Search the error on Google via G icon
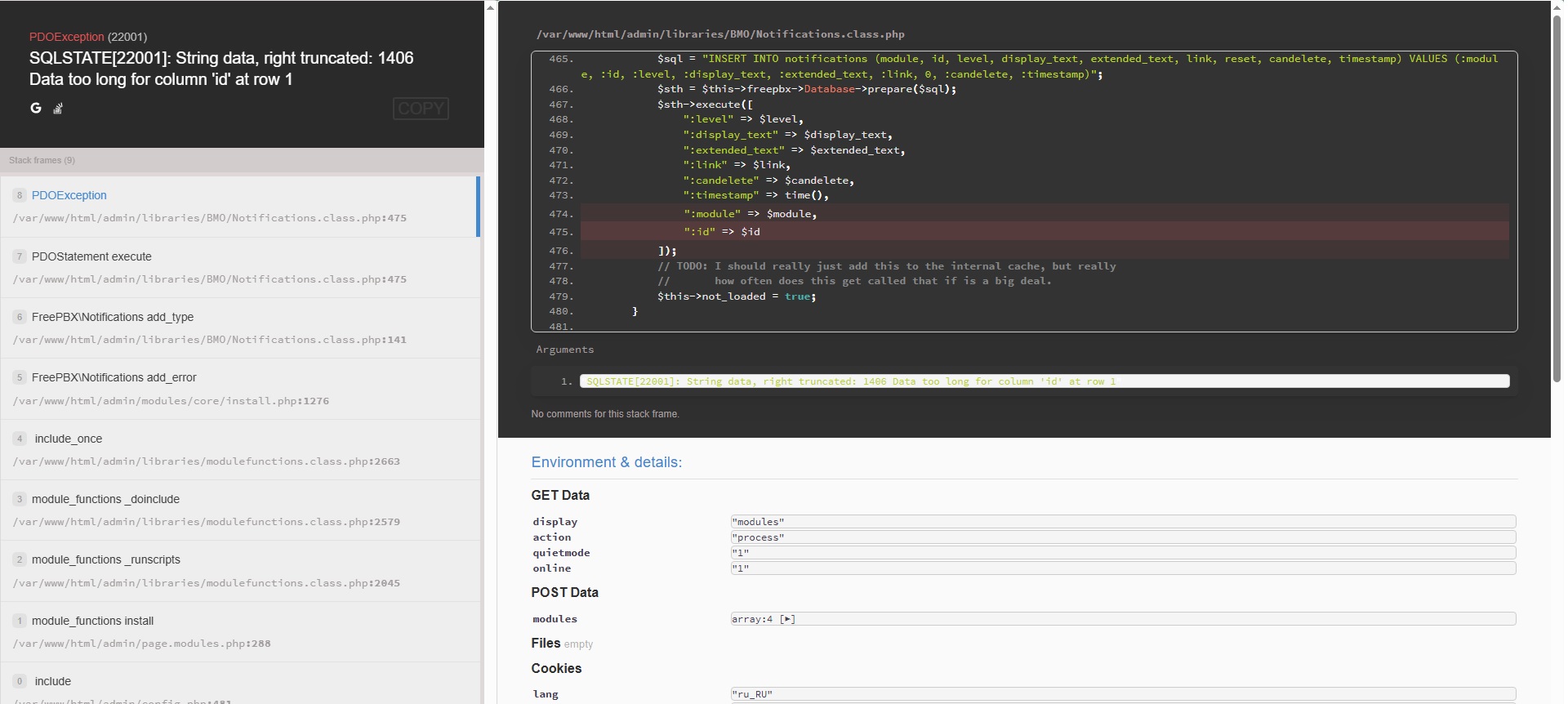The width and height of the screenshot is (1568, 704). (36, 108)
